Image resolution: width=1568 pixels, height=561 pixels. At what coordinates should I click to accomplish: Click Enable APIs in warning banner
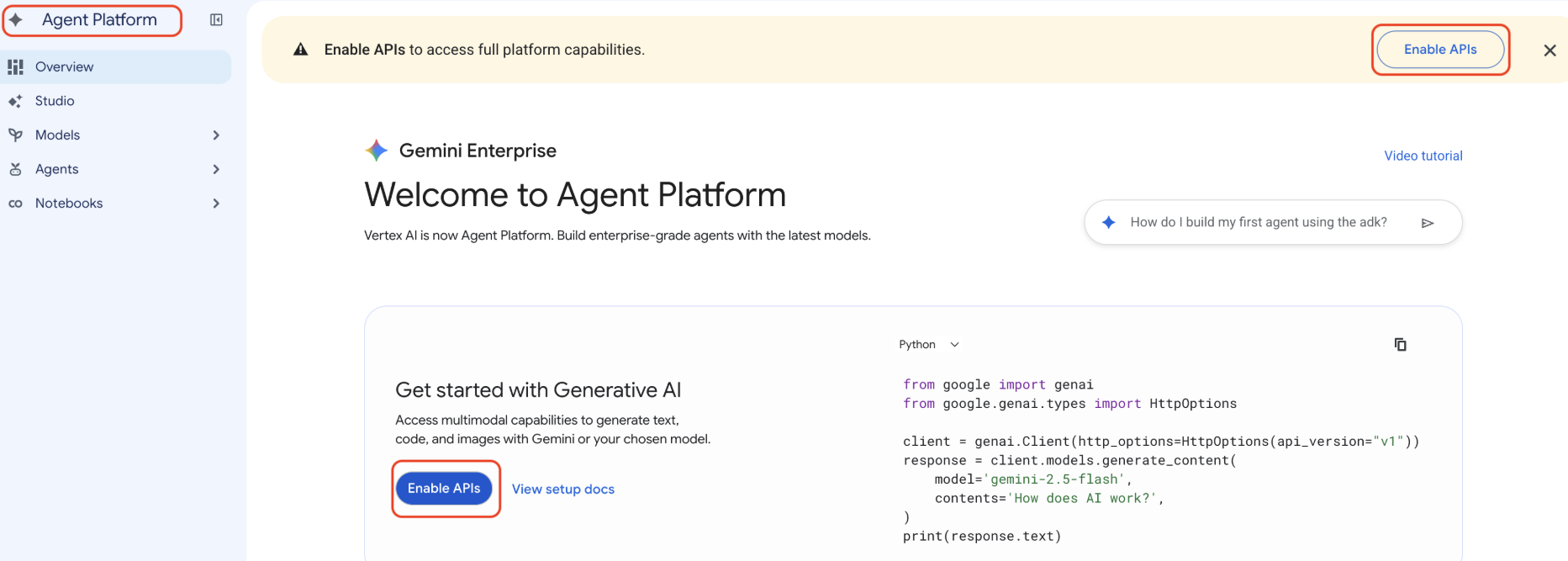click(x=1440, y=50)
